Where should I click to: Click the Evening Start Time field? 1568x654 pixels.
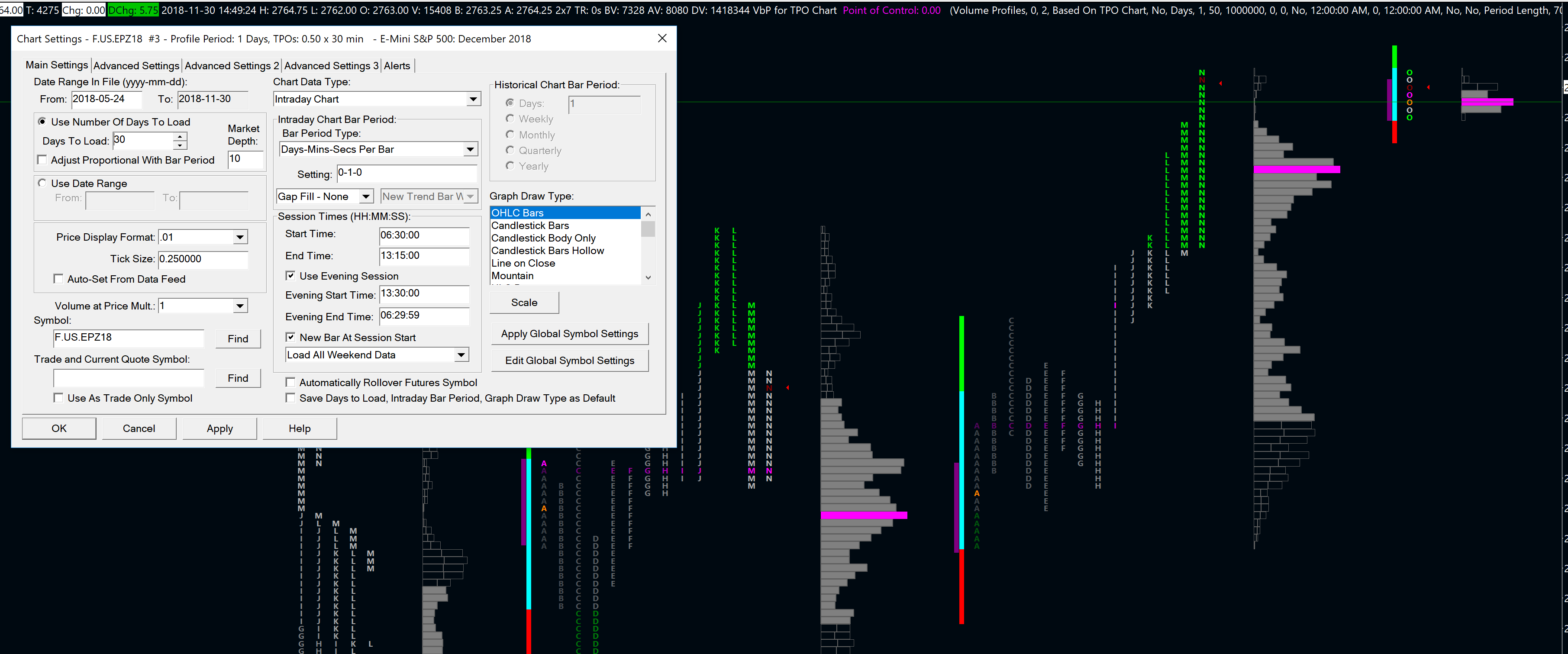pyautogui.click(x=424, y=294)
